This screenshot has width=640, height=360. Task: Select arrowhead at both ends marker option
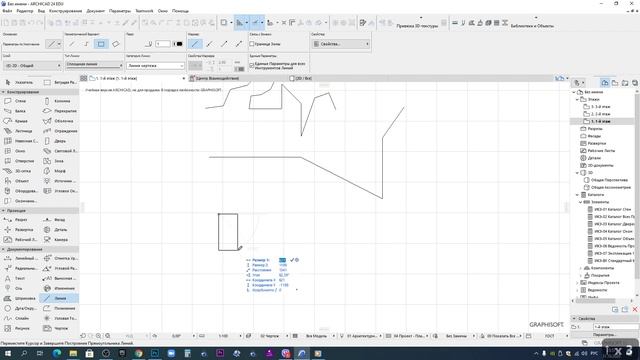tap(239, 44)
